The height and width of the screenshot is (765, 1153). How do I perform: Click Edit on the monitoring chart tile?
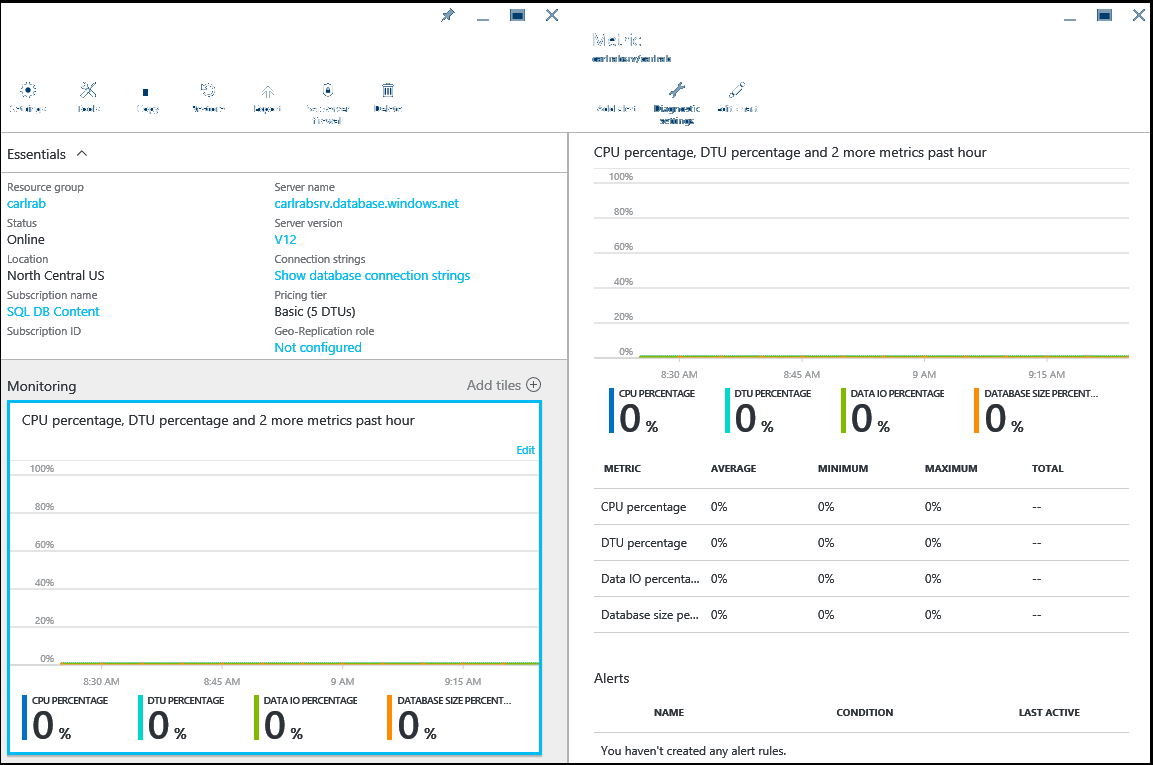525,450
